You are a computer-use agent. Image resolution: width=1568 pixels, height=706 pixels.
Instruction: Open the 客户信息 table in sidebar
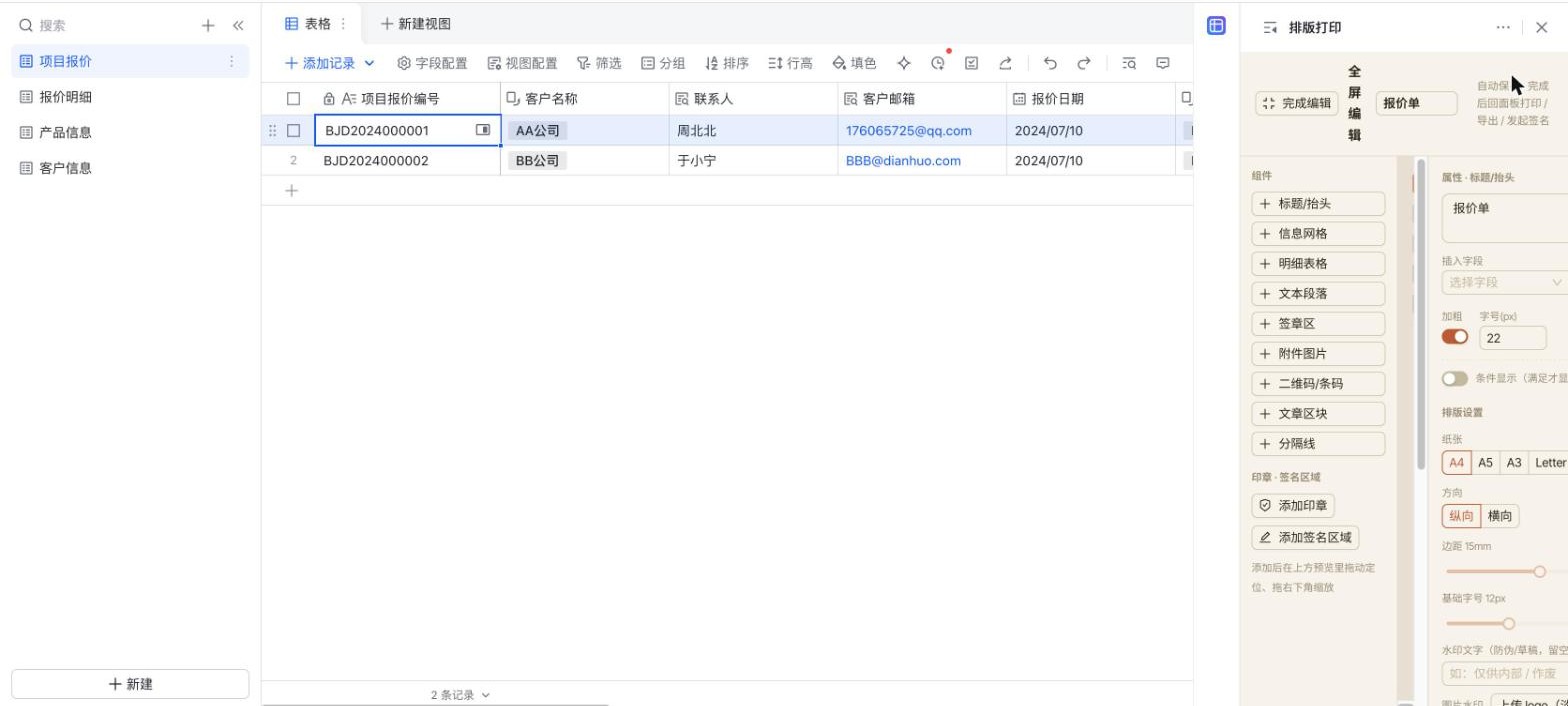[x=130, y=168]
